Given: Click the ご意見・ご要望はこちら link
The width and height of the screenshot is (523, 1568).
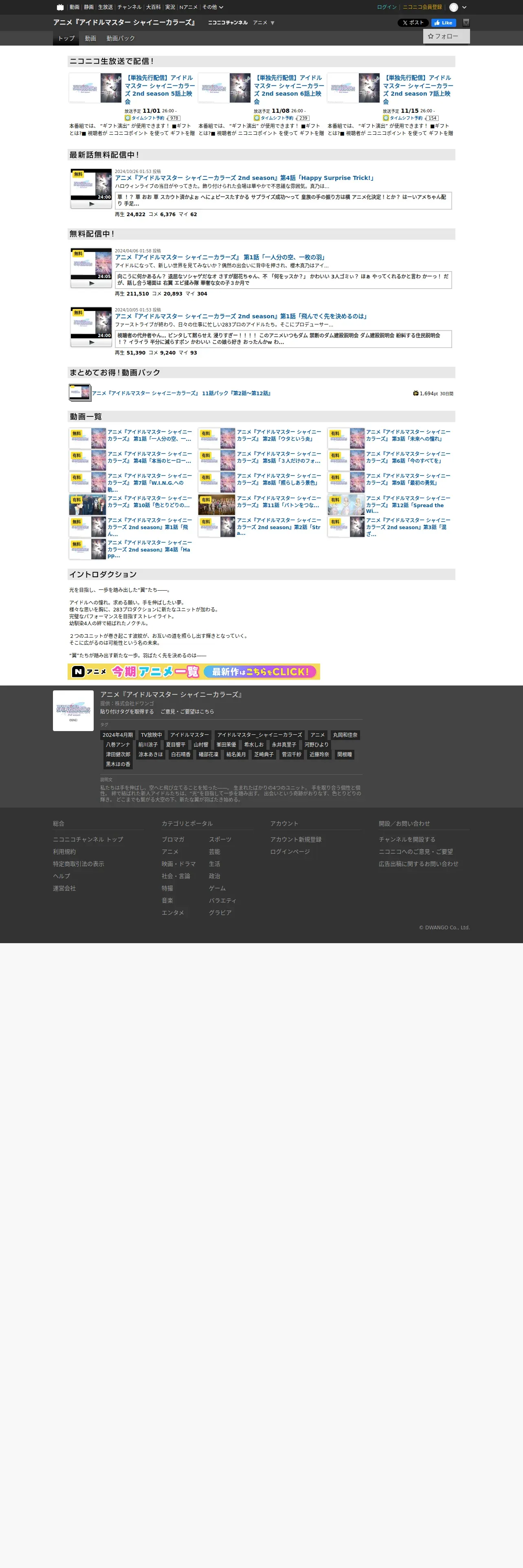Looking at the screenshot, I should click(x=187, y=712).
